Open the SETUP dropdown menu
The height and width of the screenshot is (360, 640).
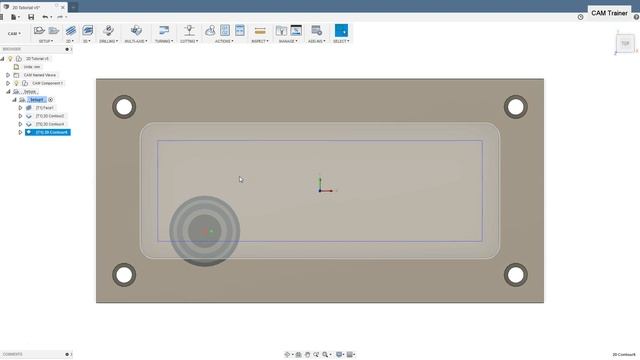click(x=45, y=41)
